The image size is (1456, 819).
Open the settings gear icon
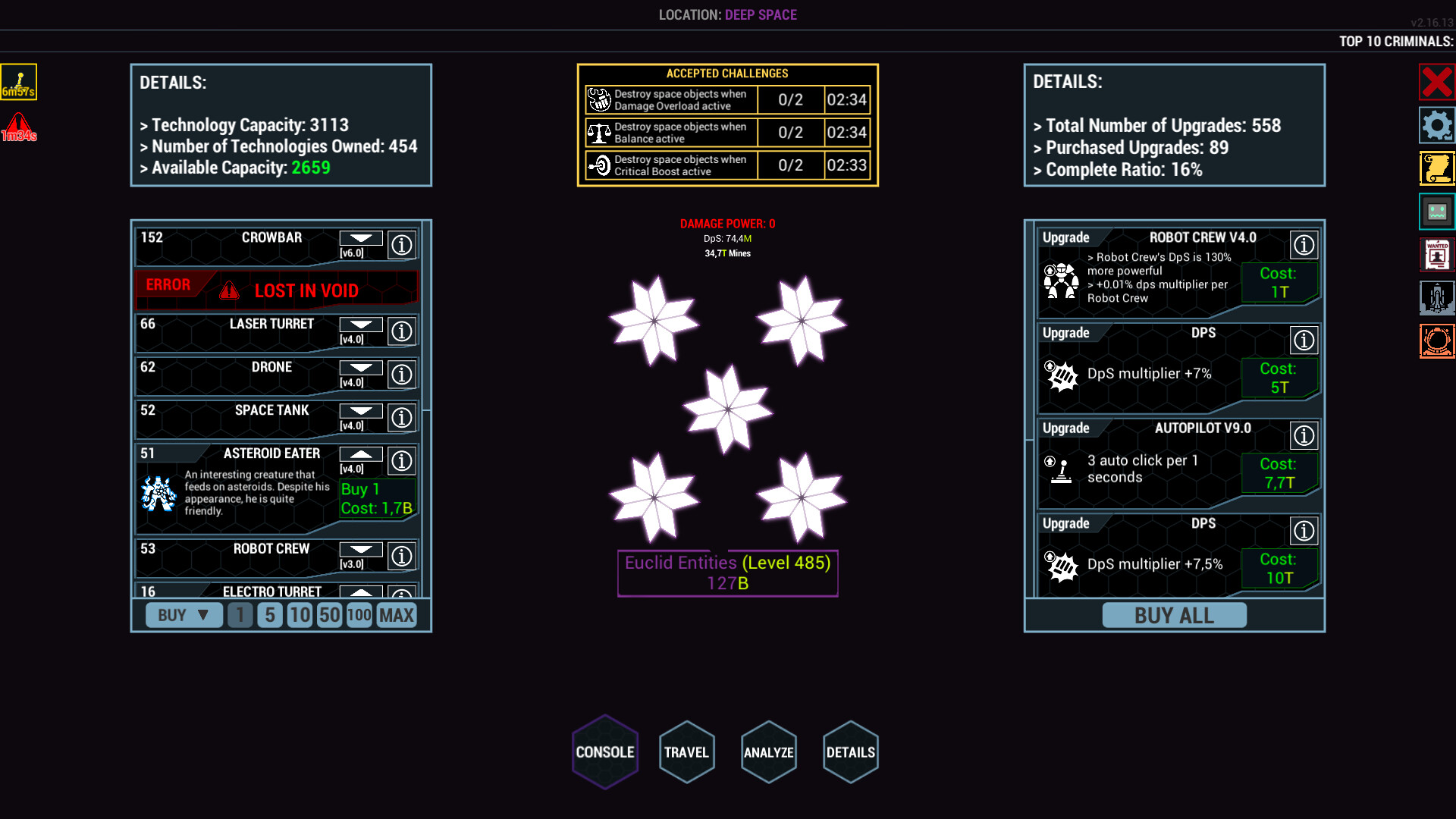1436,125
